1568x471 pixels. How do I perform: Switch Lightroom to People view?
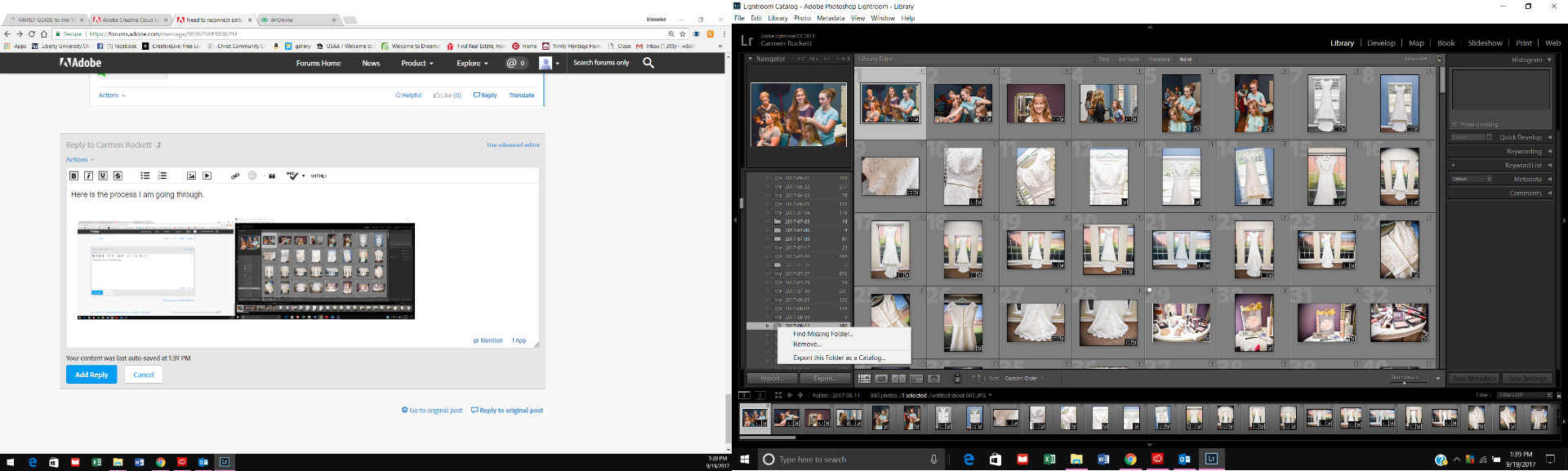click(934, 379)
